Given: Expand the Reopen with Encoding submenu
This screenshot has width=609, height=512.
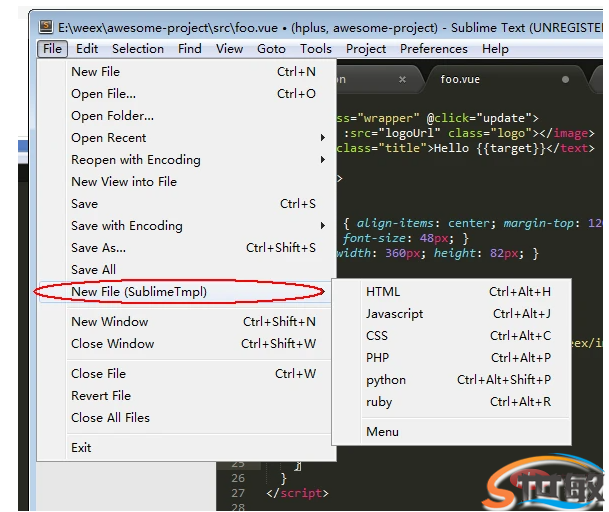Looking at the screenshot, I should point(186,160).
